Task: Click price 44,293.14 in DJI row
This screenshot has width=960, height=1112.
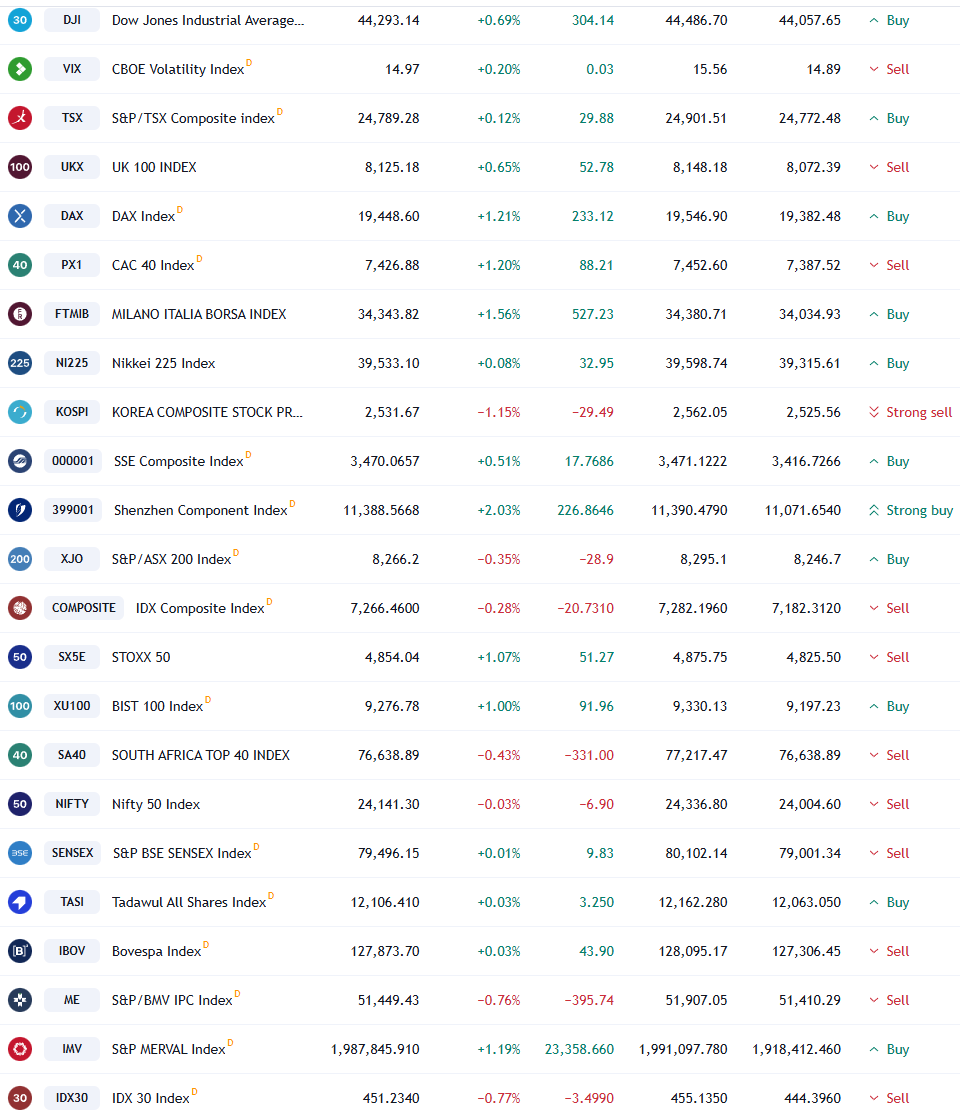Action: (x=389, y=21)
